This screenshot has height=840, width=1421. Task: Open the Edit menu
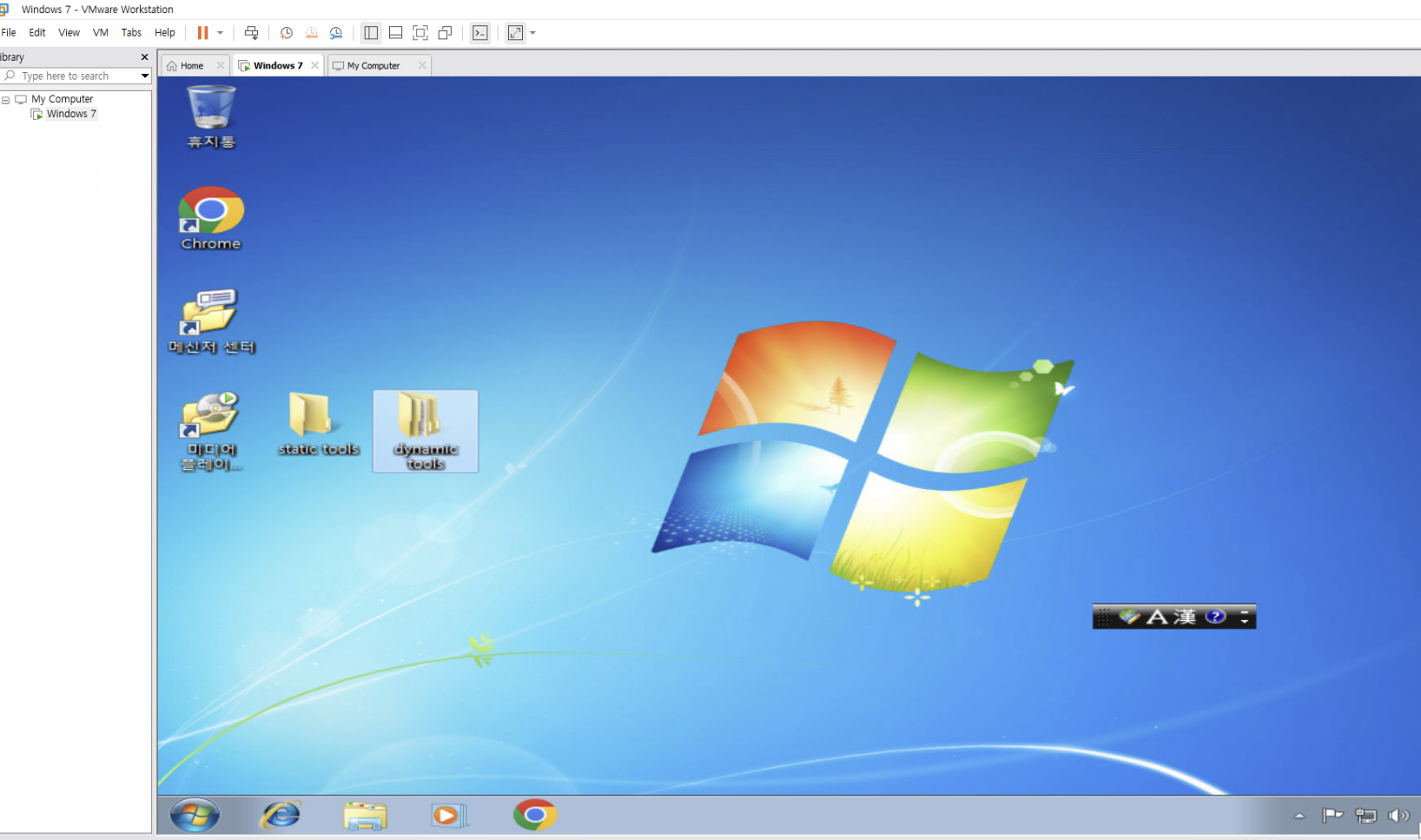tap(37, 33)
